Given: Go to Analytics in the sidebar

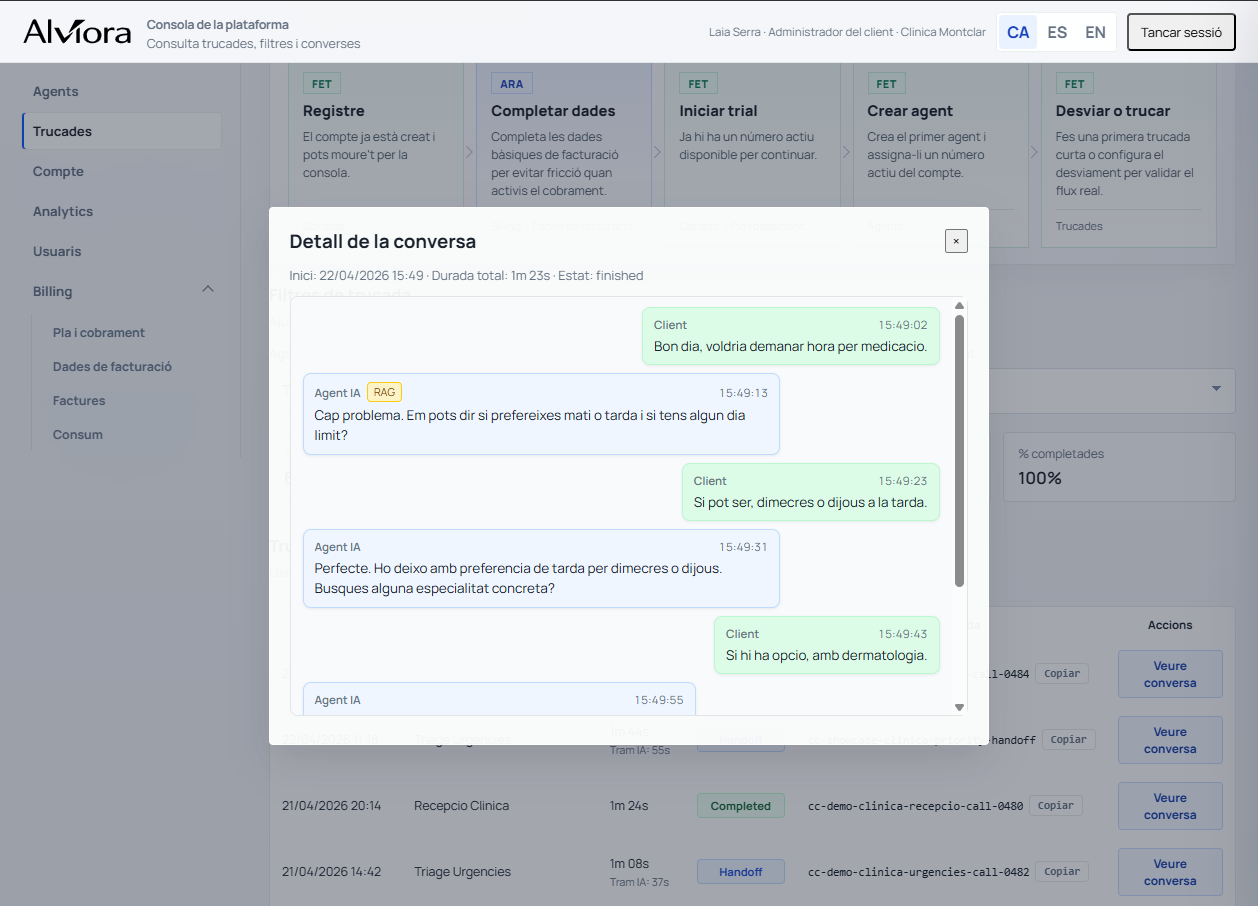Looking at the screenshot, I should (x=122, y=211).
